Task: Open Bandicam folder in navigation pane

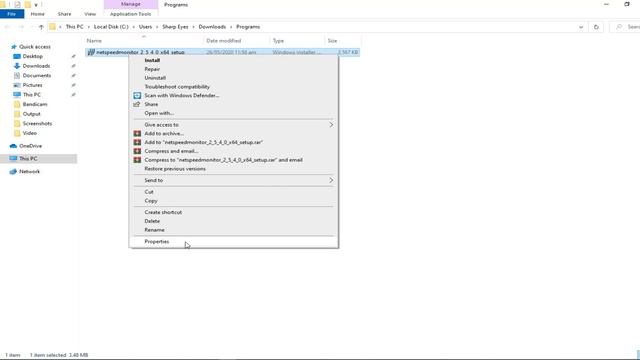Action: [x=35, y=104]
